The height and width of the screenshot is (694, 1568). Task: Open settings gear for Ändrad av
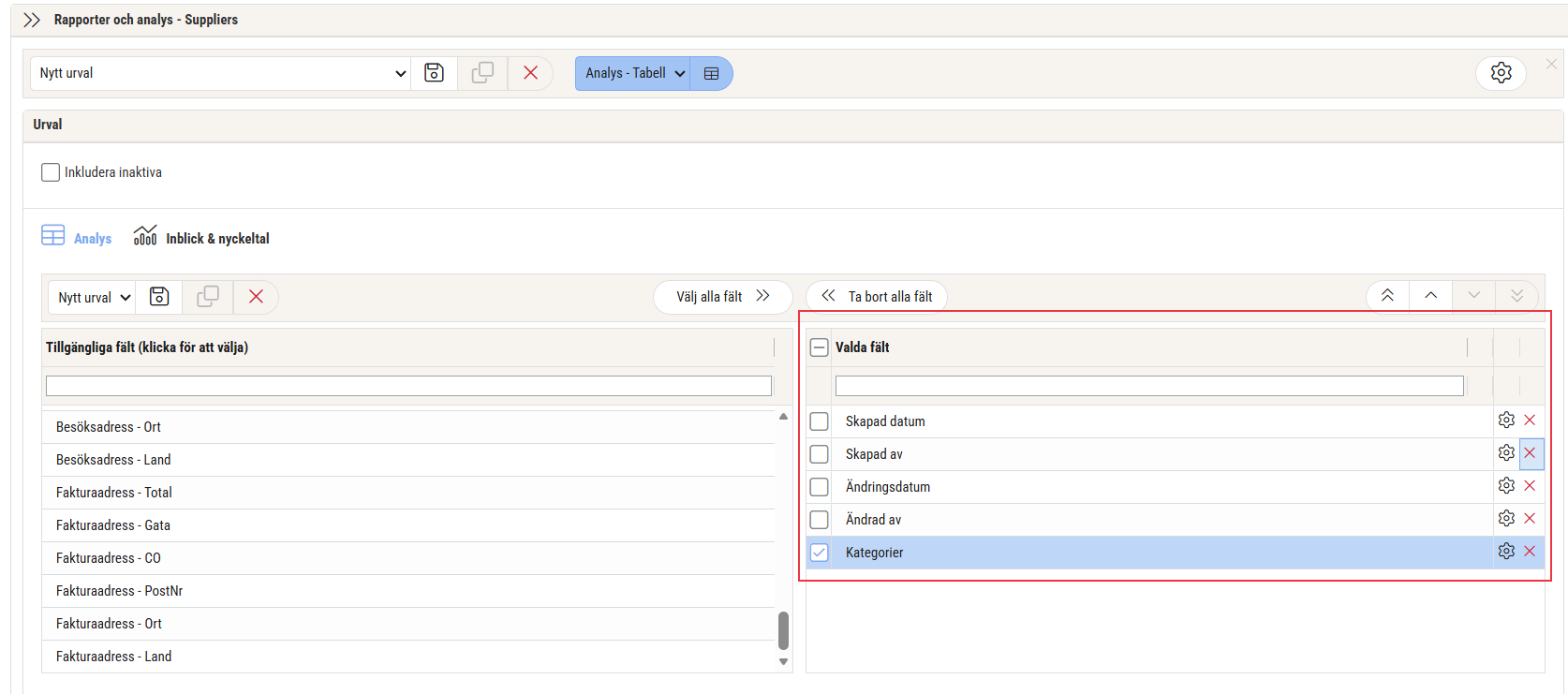[1506, 518]
